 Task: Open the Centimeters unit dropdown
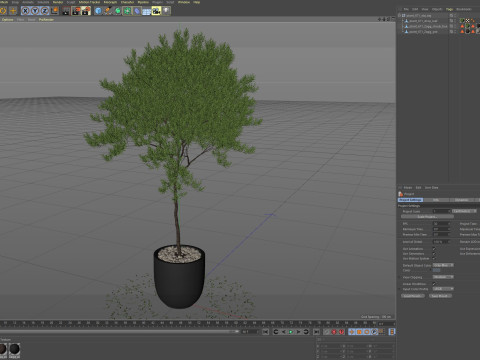[x=464, y=211]
